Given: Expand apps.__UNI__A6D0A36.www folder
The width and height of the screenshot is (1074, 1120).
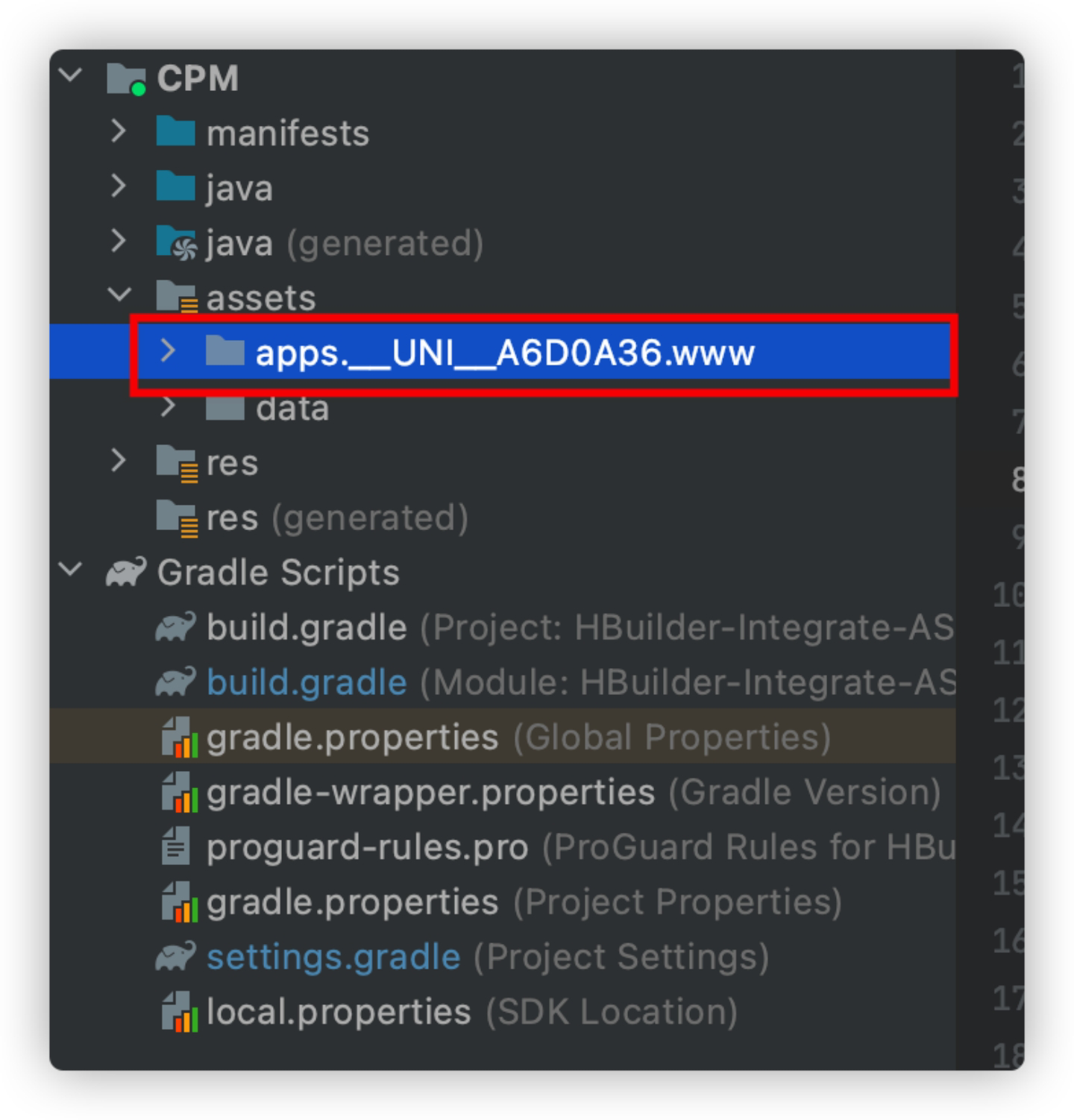Looking at the screenshot, I should (169, 350).
